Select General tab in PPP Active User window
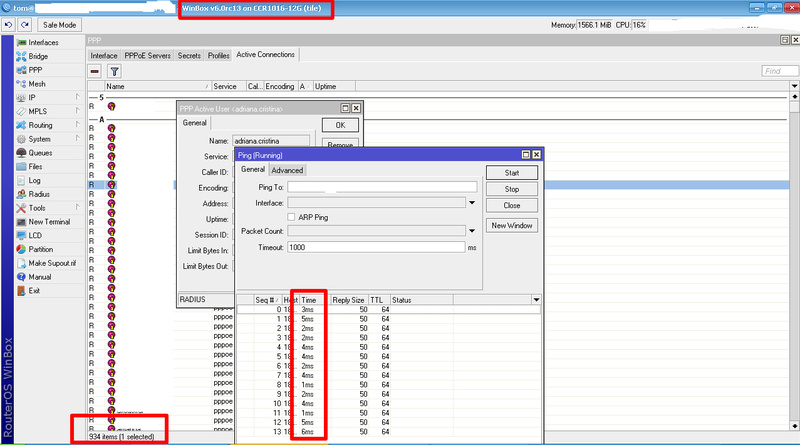800x445 pixels. 194,123
